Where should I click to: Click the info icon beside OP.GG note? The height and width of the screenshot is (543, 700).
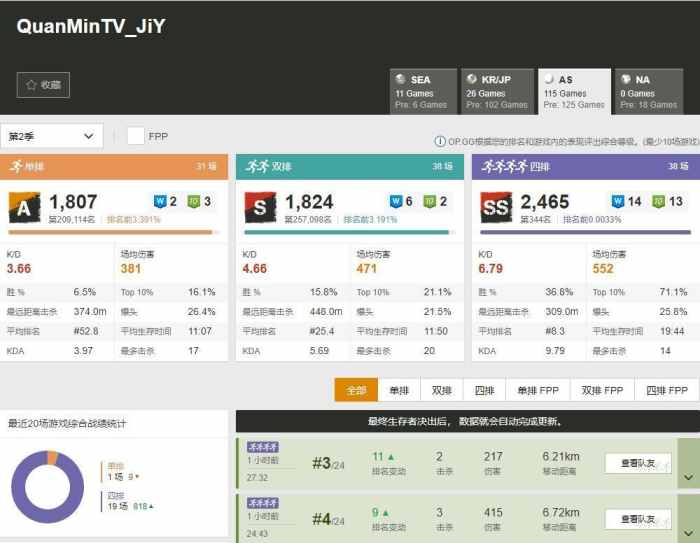440,141
